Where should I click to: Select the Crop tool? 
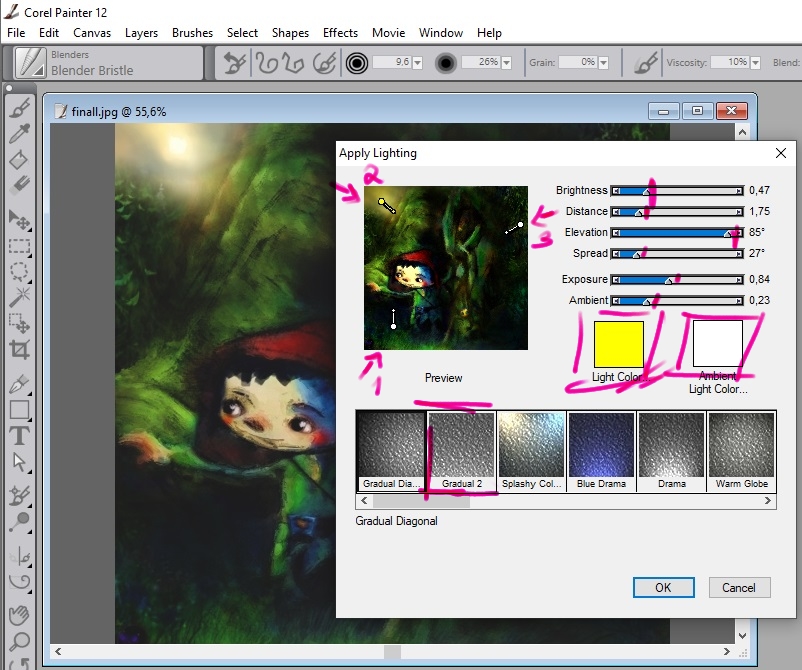(19, 350)
